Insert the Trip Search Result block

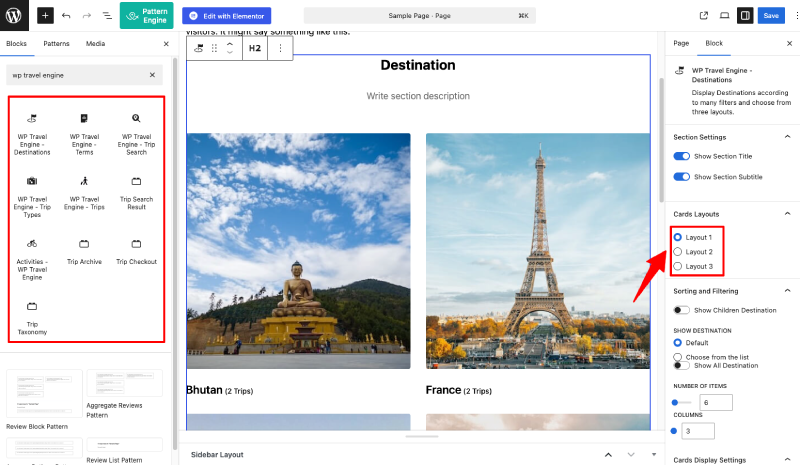[136, 194]
